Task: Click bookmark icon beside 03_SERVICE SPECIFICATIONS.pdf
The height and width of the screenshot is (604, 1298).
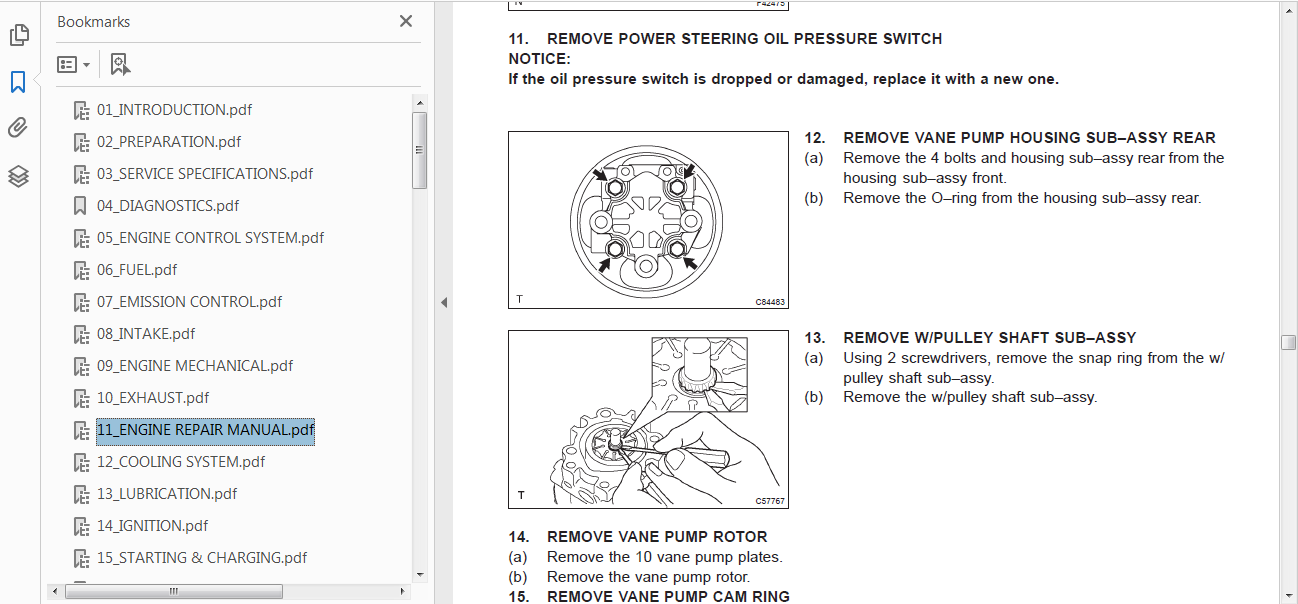Action: (x=82, y=174)
